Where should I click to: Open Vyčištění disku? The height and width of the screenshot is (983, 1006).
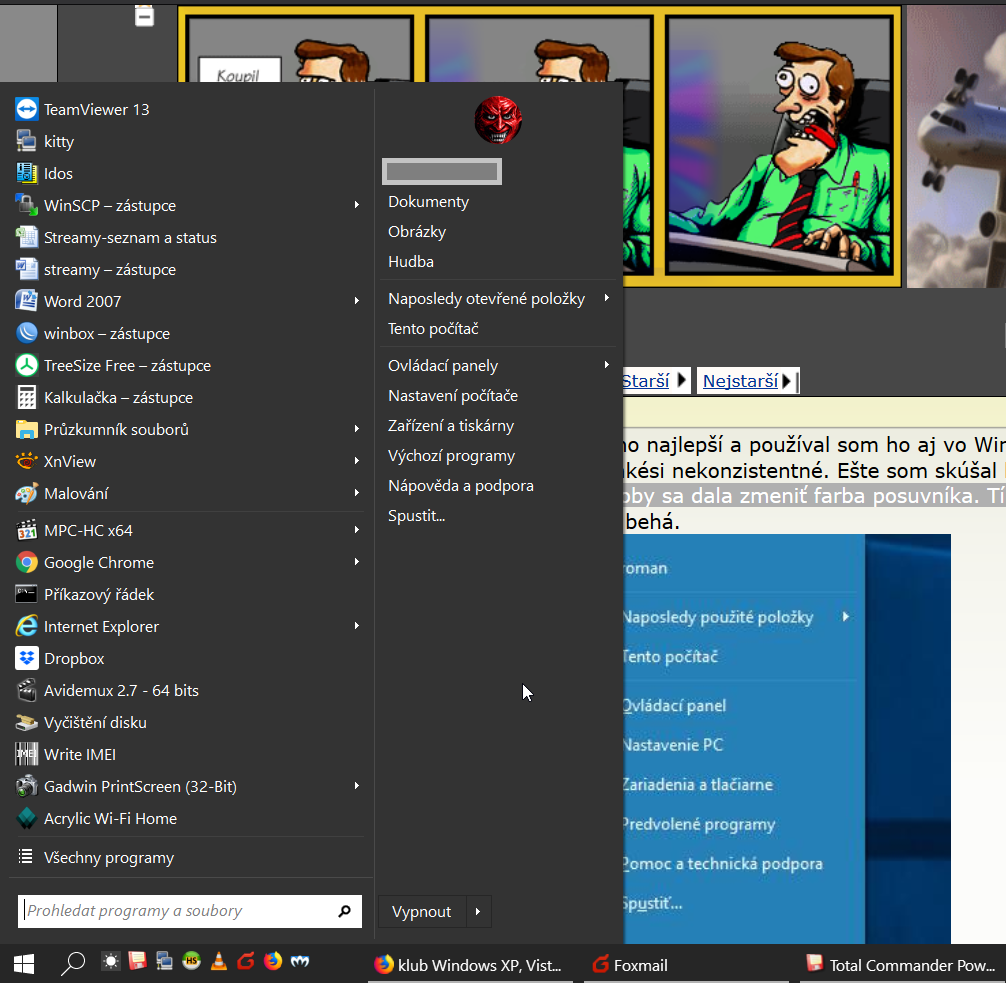pos(188,722)
